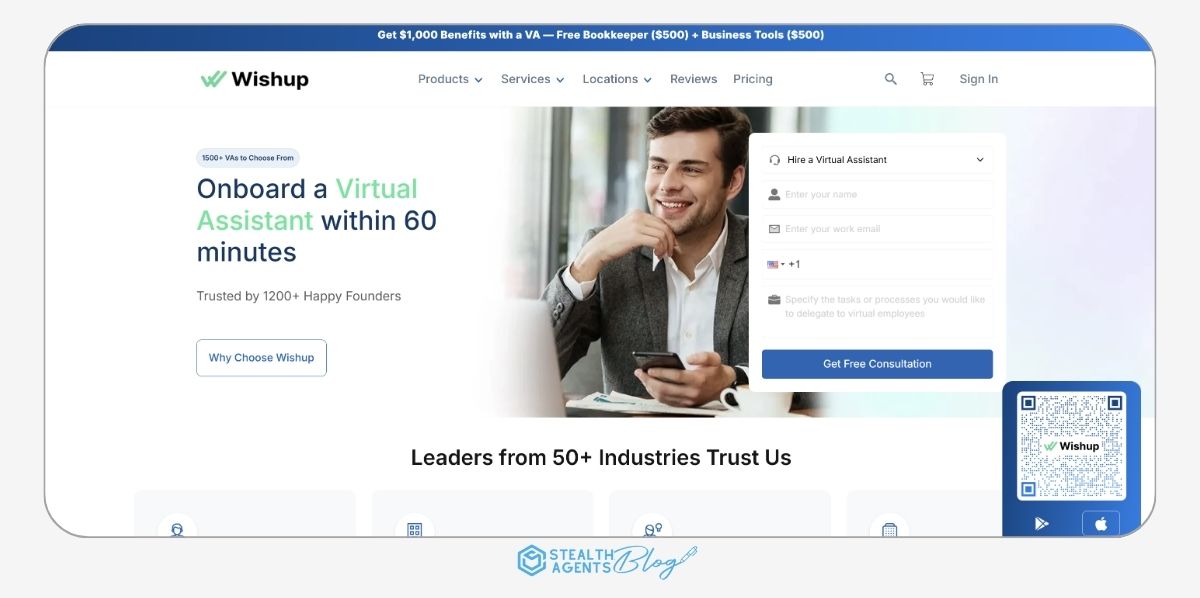Expand the Locations menu
Image resolution: width=1200 pixels, height=598 pixels.
click(x=617, y=79)
